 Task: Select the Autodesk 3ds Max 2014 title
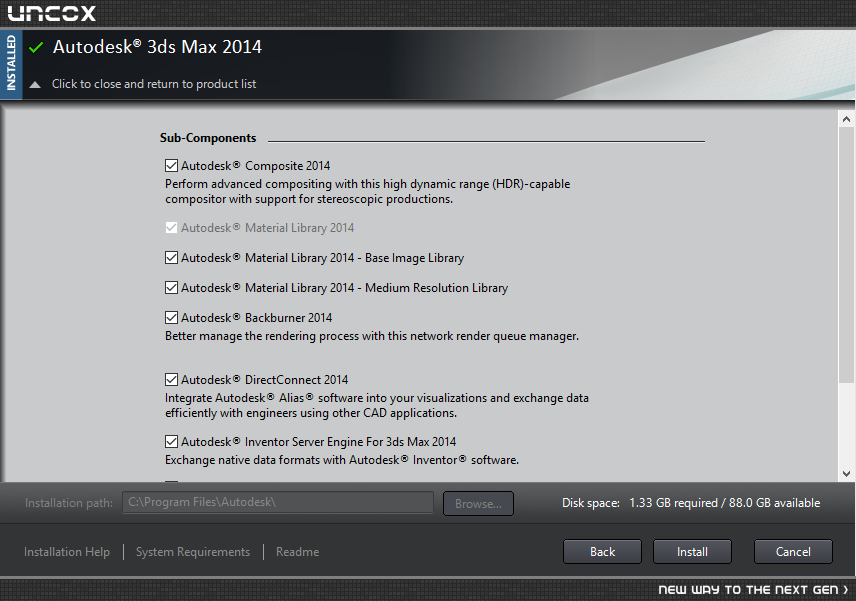157,47
